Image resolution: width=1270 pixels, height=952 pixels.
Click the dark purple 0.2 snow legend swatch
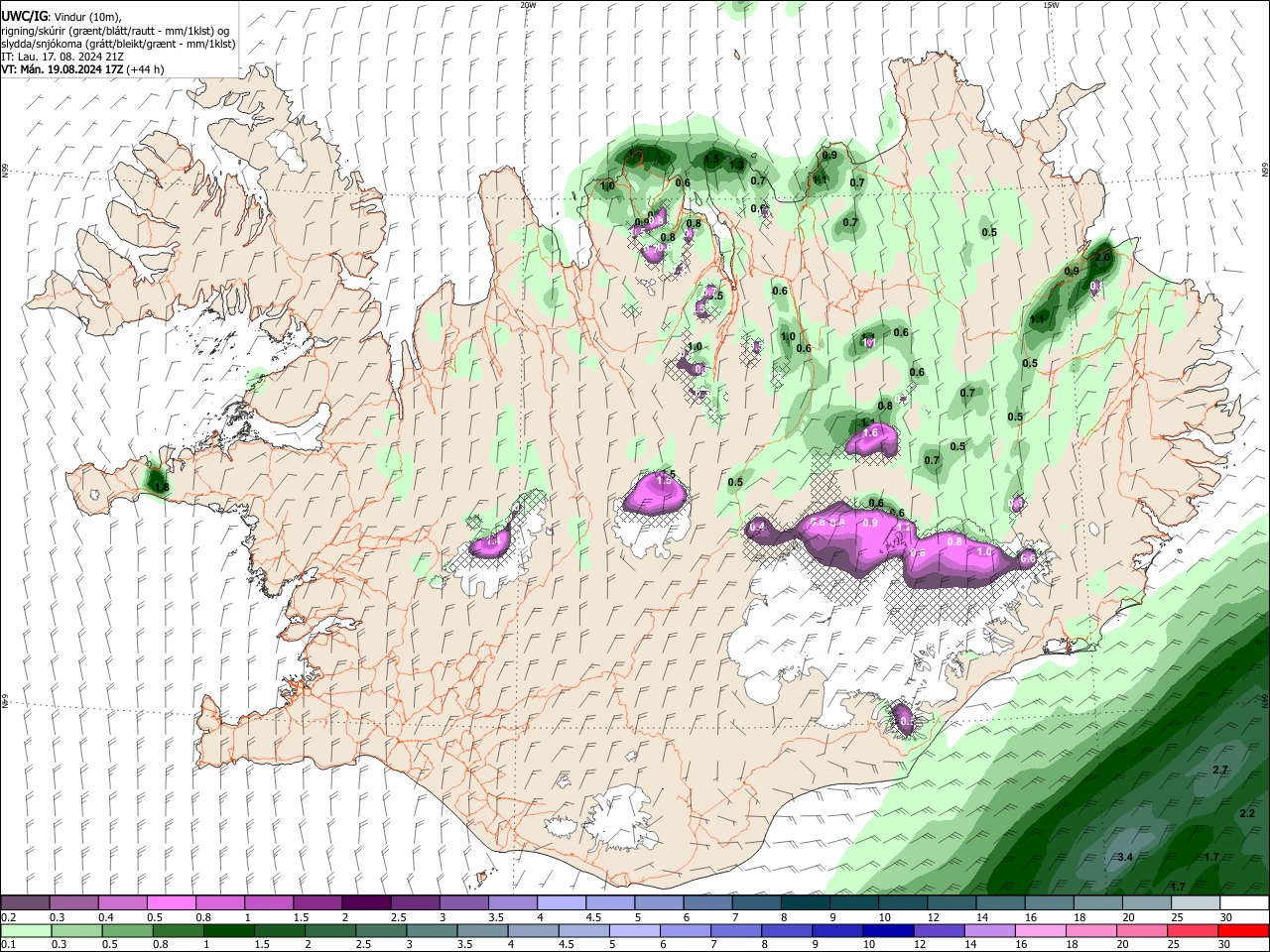(25, 903)
